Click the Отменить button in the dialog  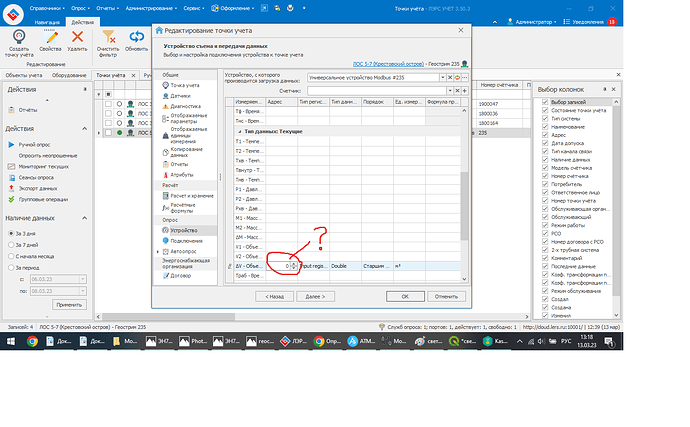[x=447, y=297]
